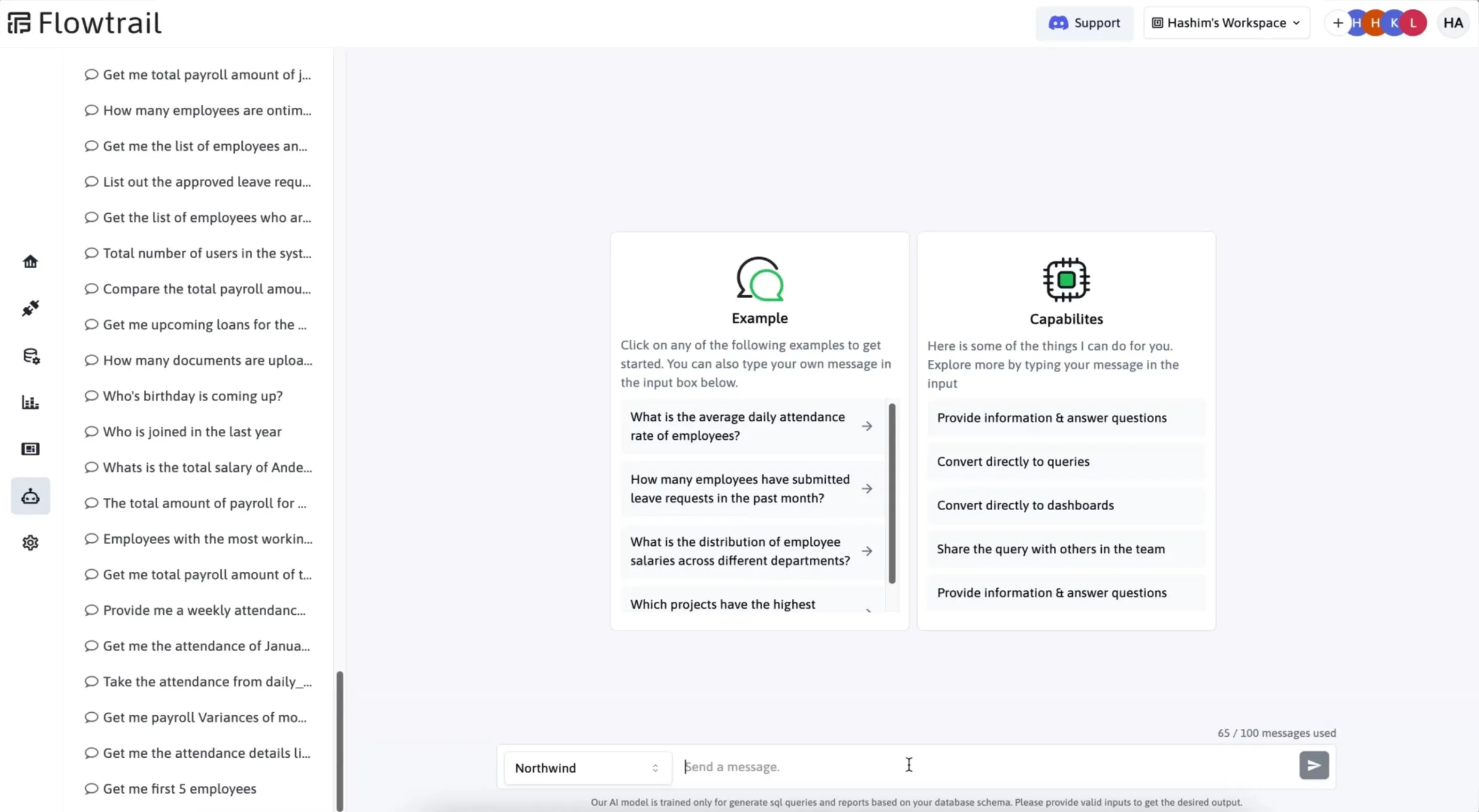Open database settings icon in sidebar
1479x812 pixels.
point(30,356)
